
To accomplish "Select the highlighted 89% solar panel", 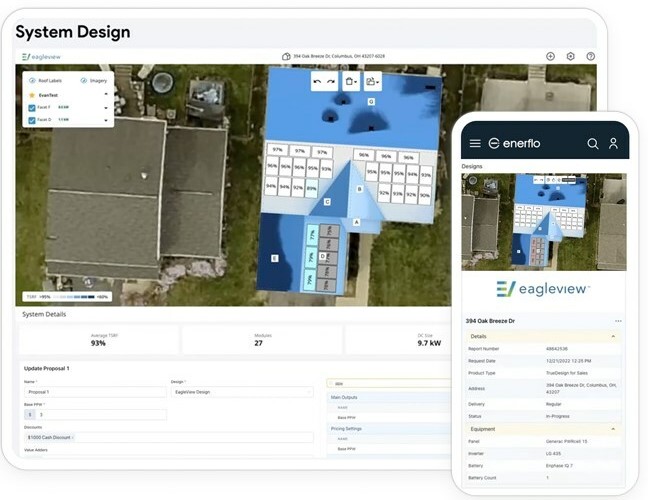I will point(312,188).
